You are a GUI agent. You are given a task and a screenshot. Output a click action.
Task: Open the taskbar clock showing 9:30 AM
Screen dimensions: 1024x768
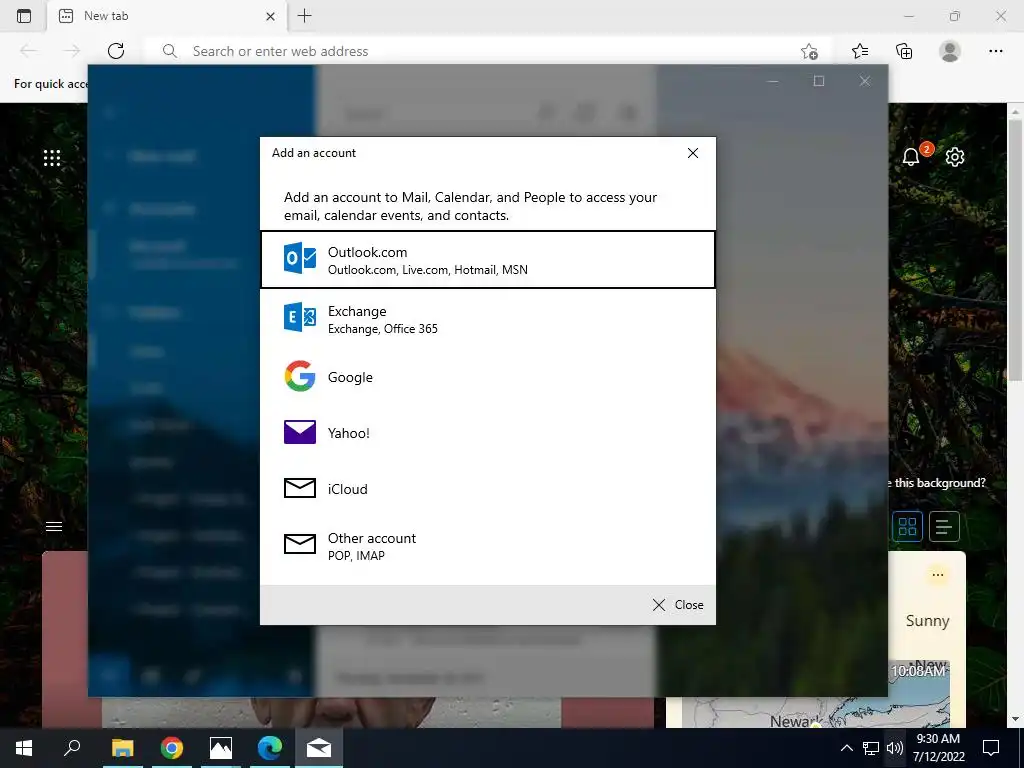tap(938, 748)
